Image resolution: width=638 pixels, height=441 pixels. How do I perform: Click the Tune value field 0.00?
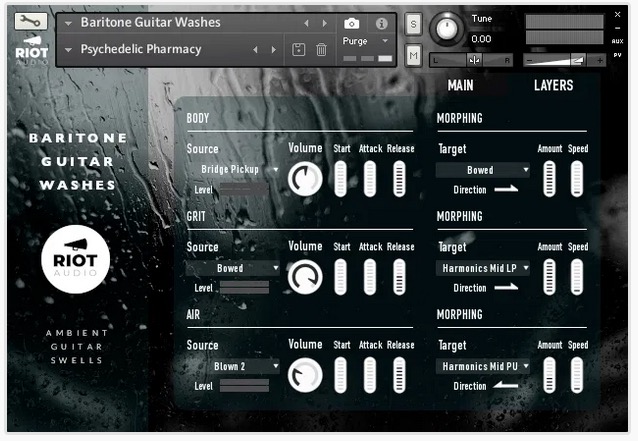point(481,39)
